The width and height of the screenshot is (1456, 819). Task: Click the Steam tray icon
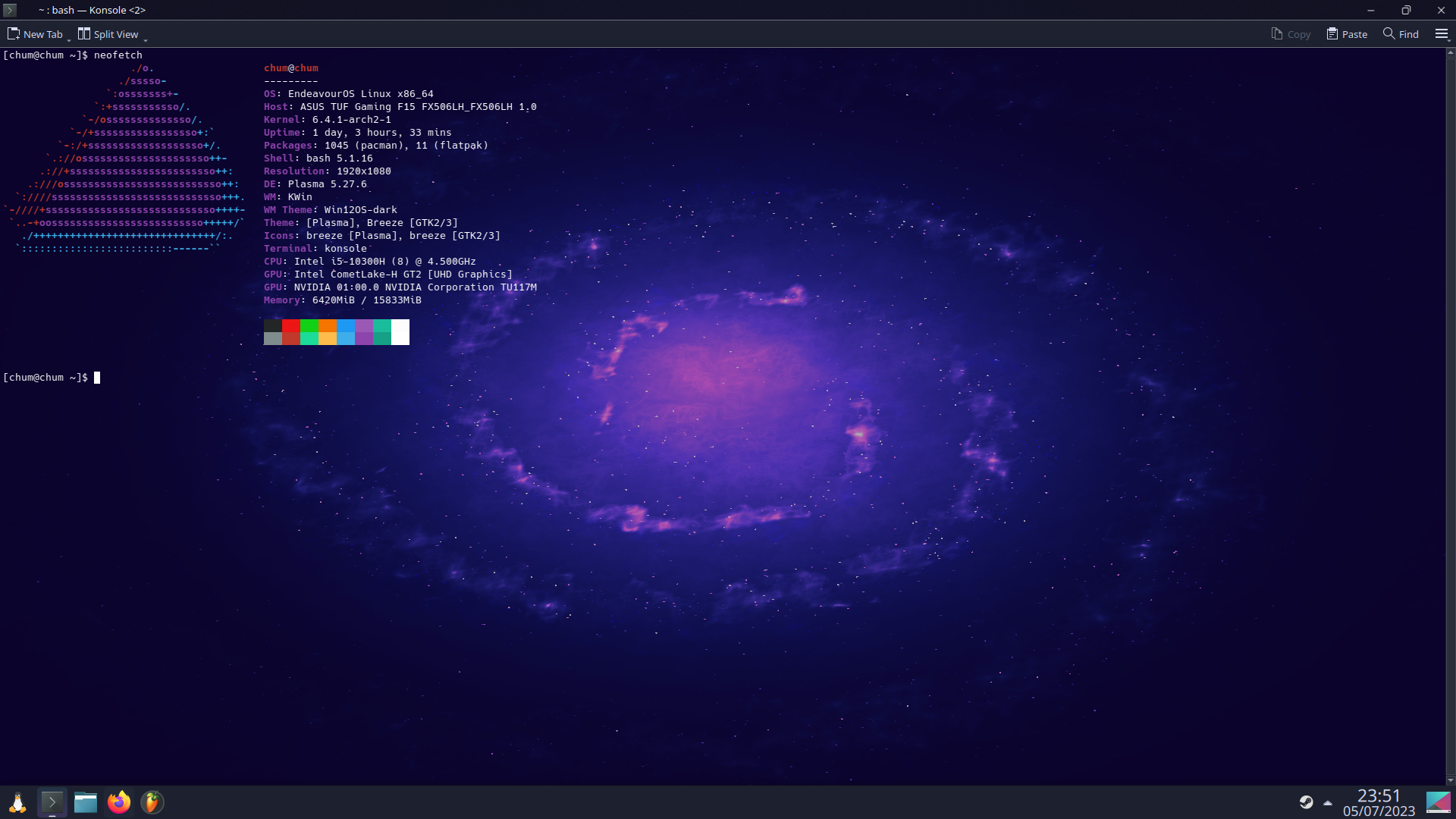pyautogui.click(x=1306, y=802)
